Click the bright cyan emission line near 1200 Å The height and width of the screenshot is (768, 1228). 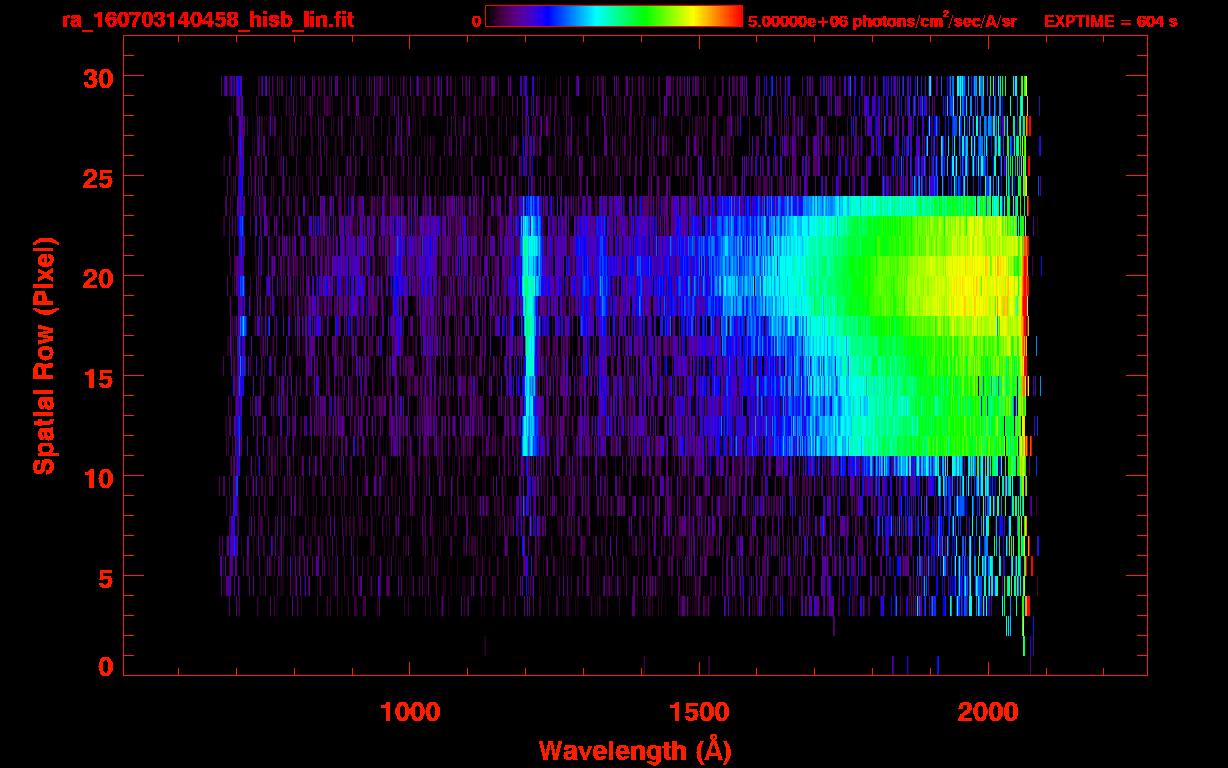[x=529, y=340]
